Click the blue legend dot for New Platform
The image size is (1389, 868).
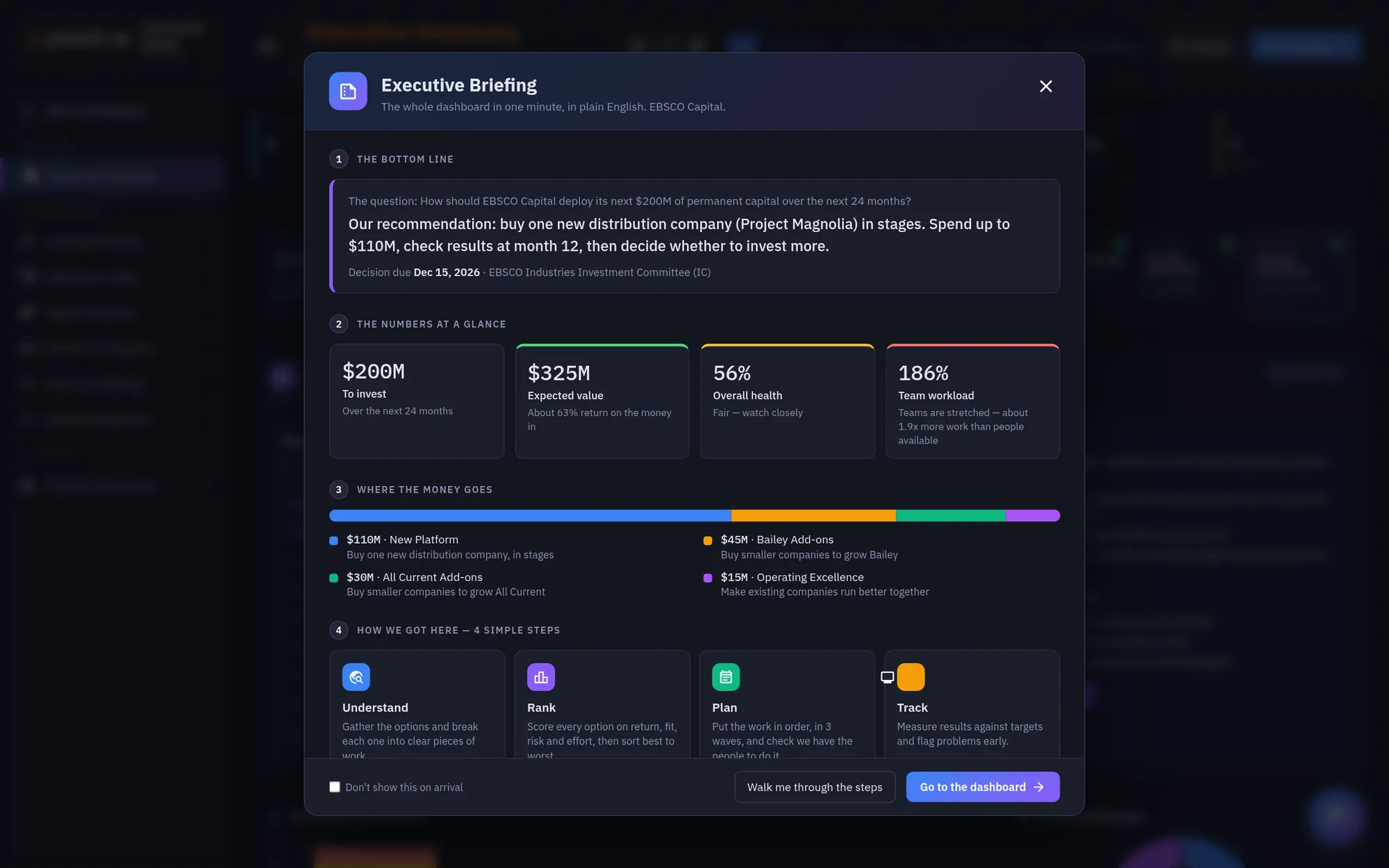(x=333, y=540)
